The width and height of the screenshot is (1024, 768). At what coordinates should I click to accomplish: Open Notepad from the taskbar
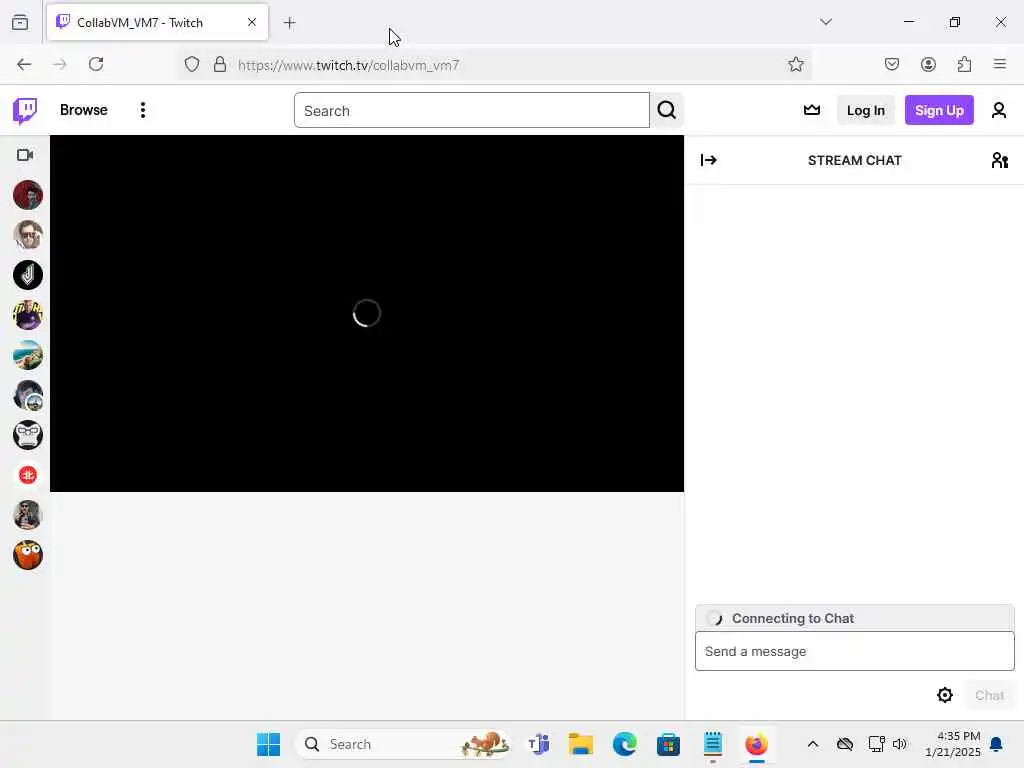[x=712, y=744]
